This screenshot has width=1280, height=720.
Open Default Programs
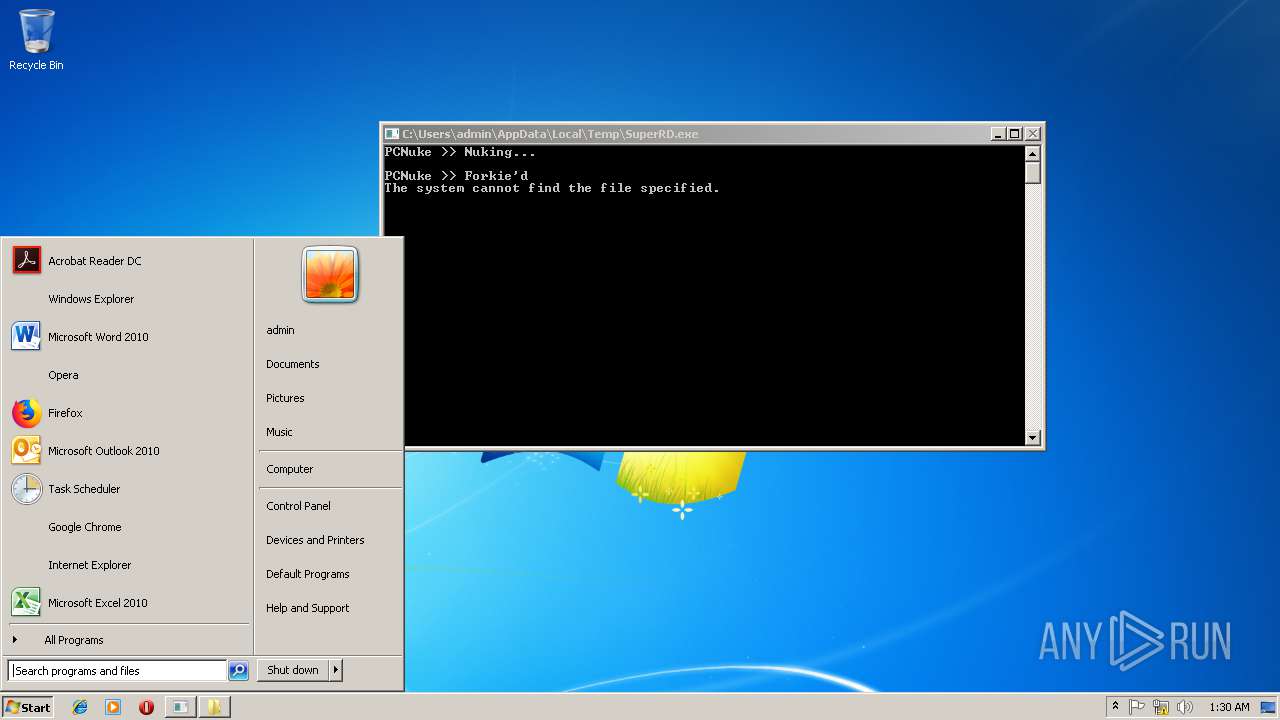pyautogui.click(x=330, y=574)
